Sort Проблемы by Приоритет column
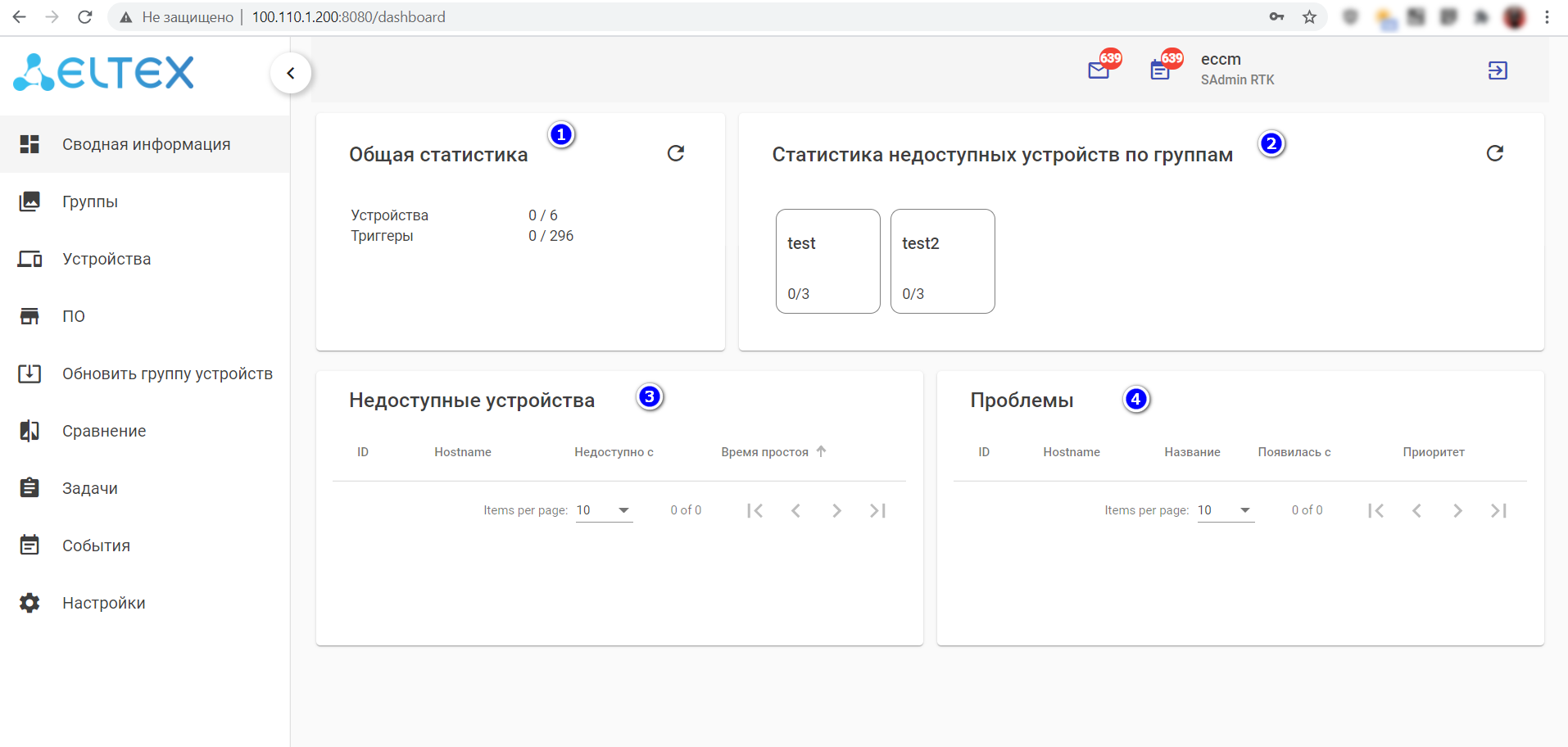Screen dimensions: 1568x747 (1434, 452)
